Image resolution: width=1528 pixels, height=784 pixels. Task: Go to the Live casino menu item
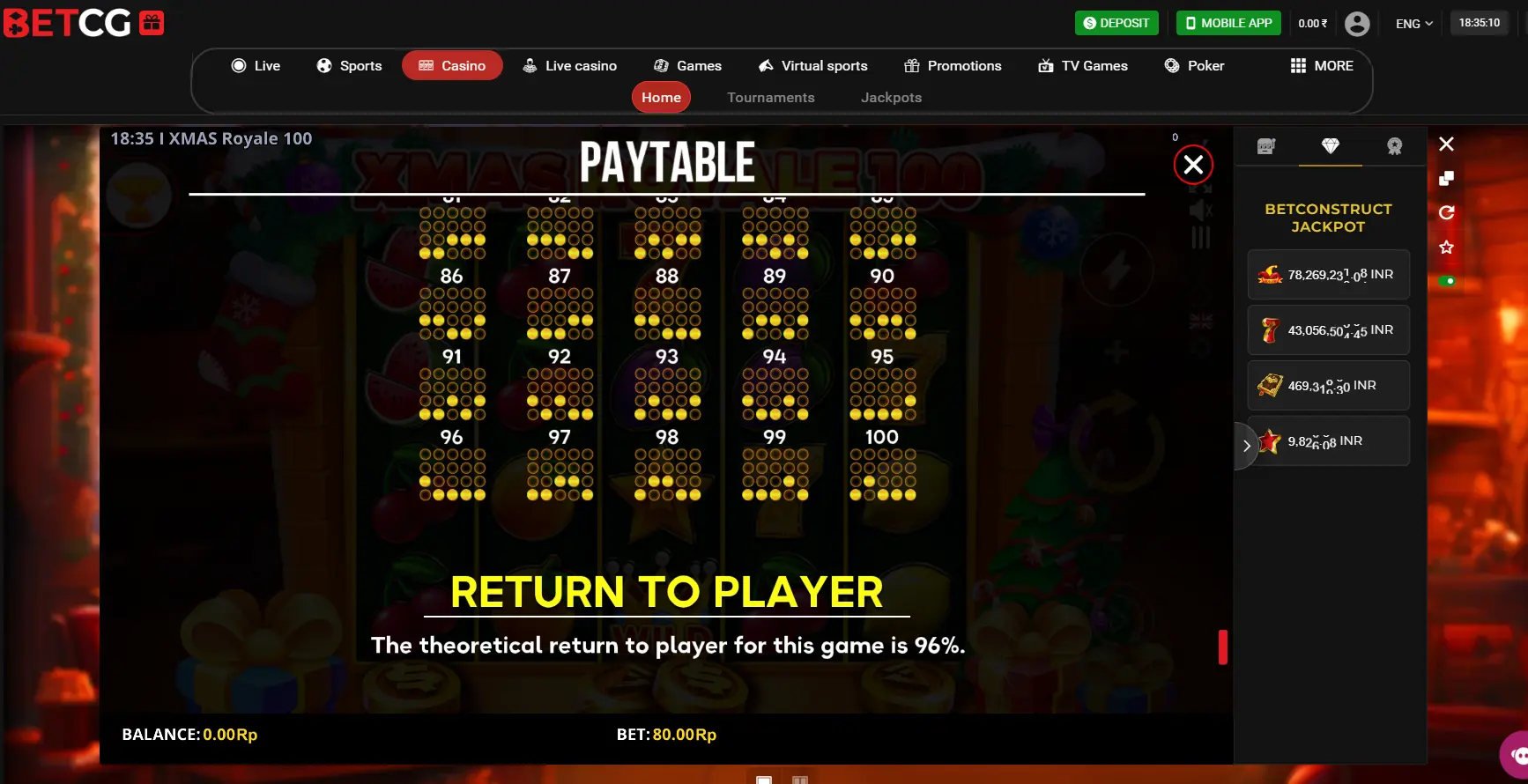point(569,66)
